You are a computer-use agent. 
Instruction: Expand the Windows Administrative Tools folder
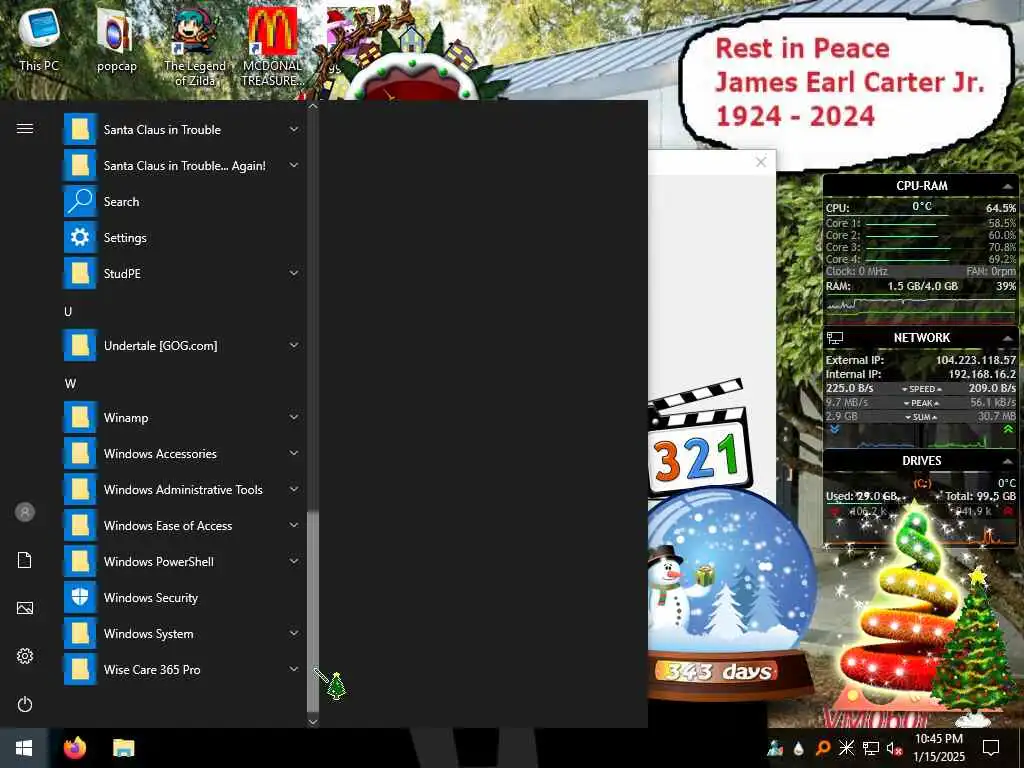click(294, 489)
